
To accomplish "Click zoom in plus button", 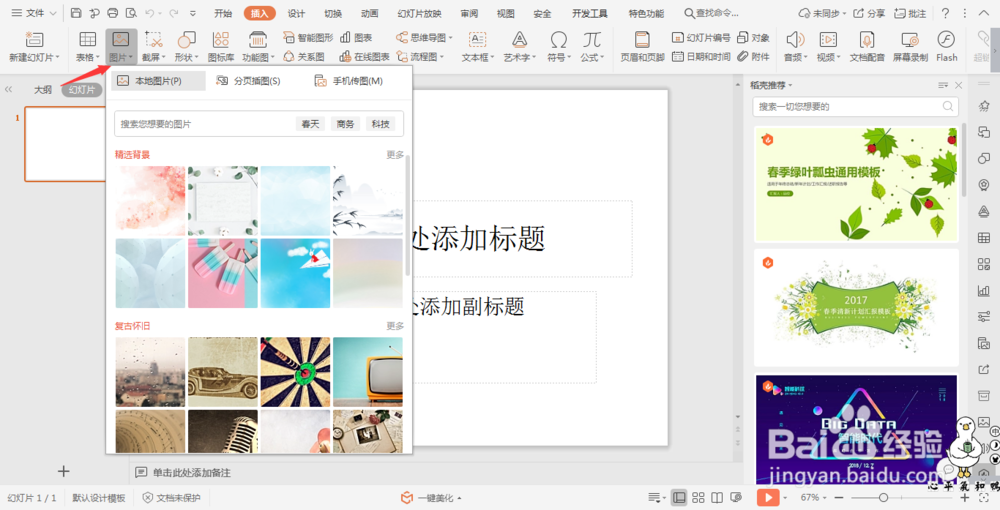I will (x=964, y=497).
